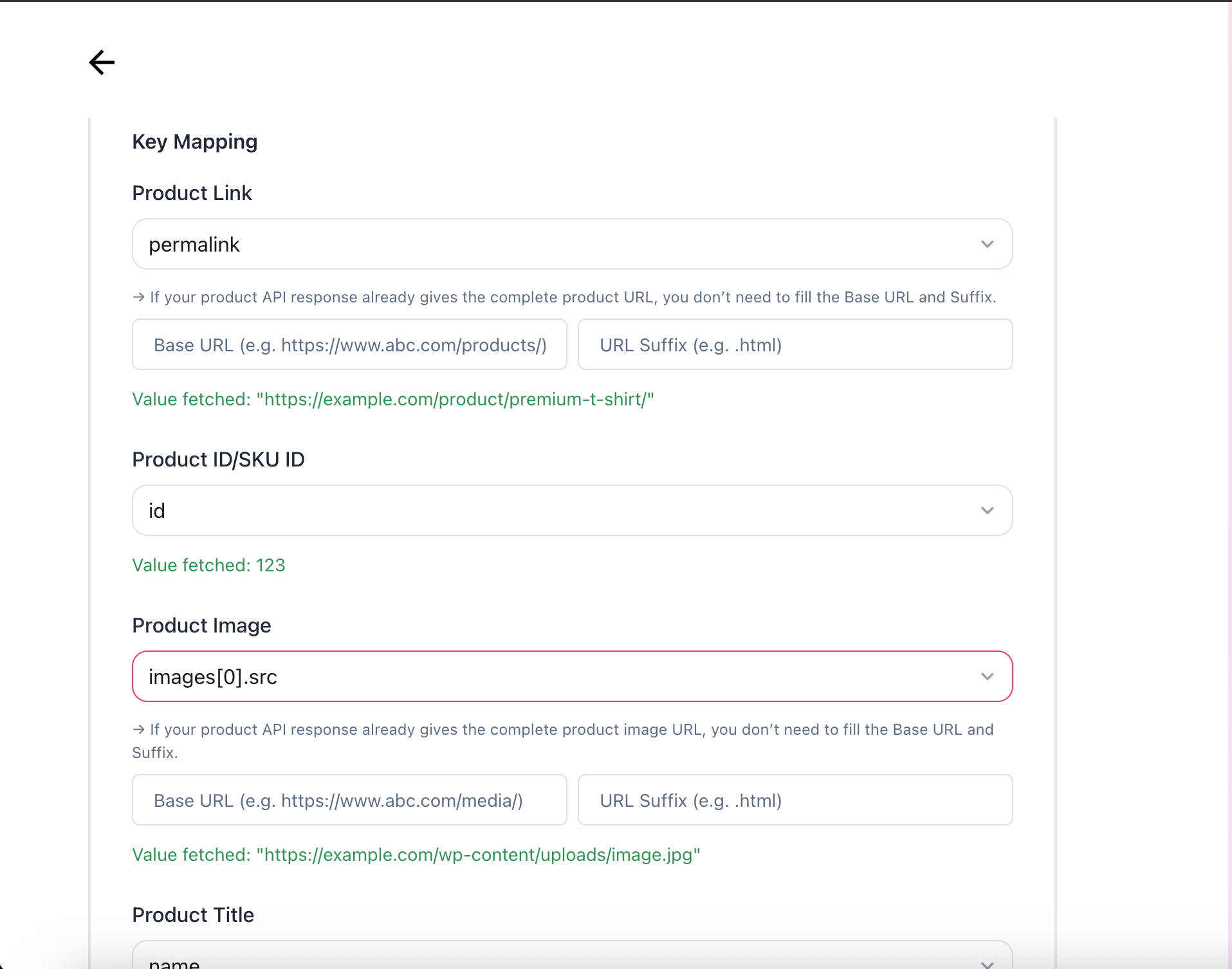
Task: Click the Product Title label
Action: 193,915
